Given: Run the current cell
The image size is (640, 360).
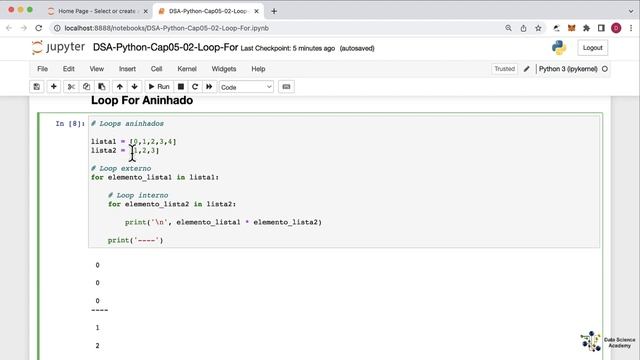Looking at the screenshot, I should coord(159,87).
